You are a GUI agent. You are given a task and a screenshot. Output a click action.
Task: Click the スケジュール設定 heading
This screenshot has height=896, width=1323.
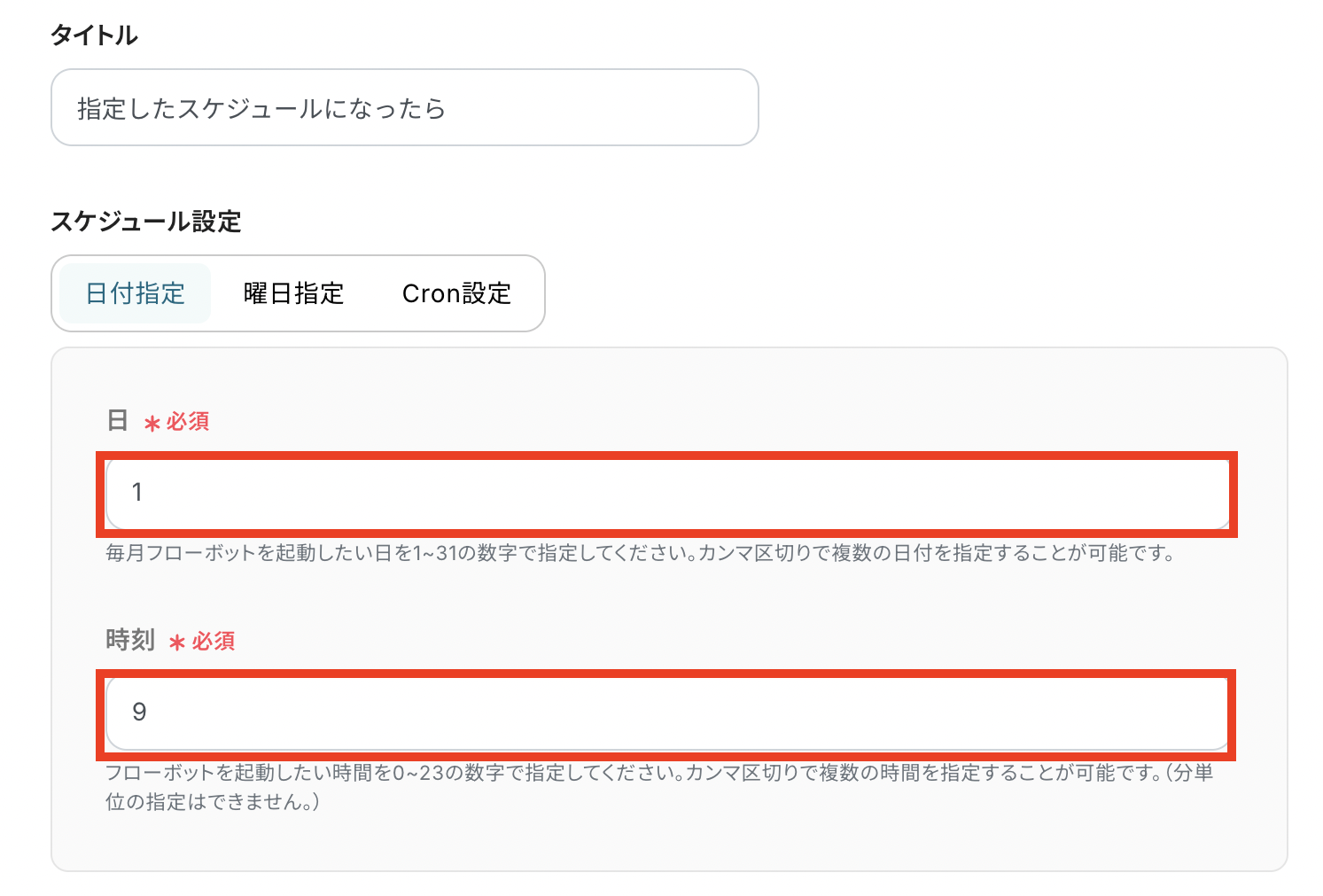[x=146, y=222]
